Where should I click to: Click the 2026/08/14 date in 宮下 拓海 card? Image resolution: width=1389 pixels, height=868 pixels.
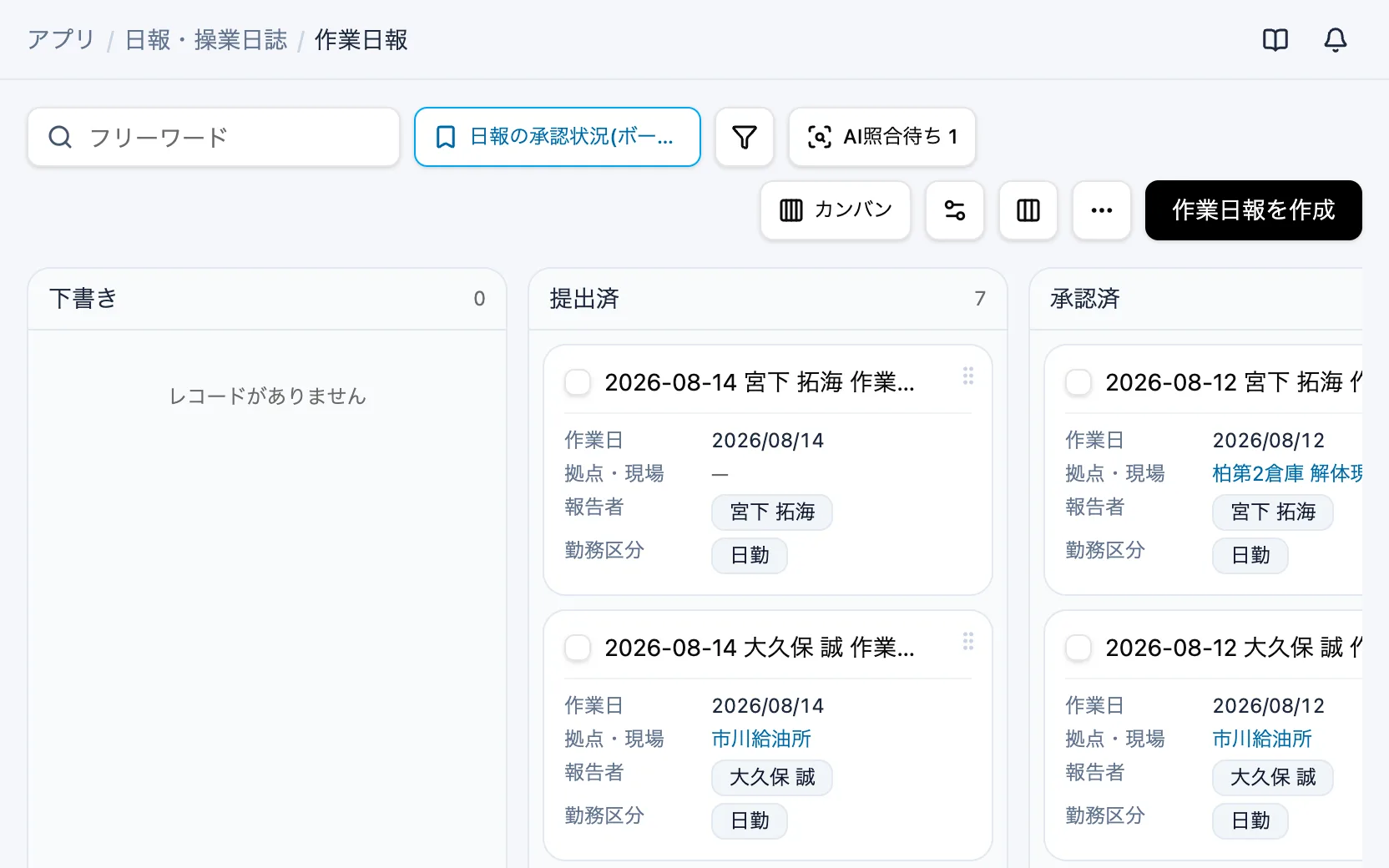[768, 440]
